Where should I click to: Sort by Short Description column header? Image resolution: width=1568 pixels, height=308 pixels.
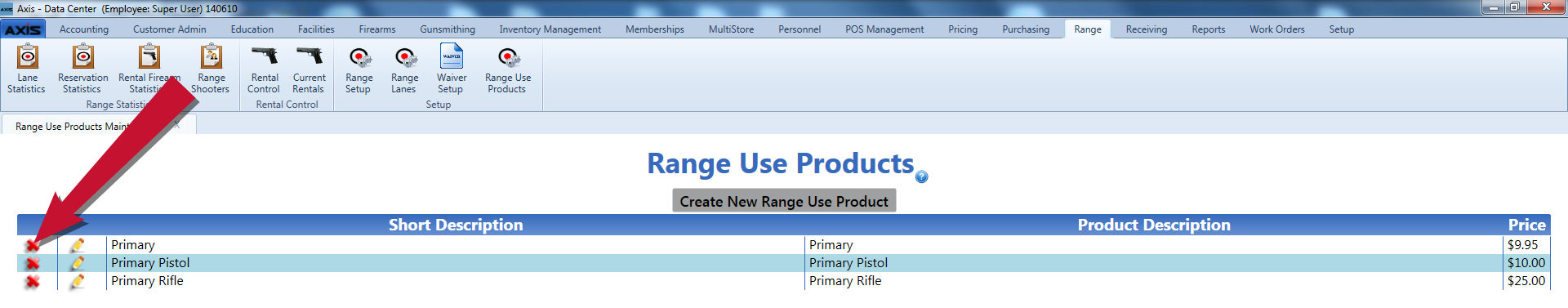[x=456, y=225]
